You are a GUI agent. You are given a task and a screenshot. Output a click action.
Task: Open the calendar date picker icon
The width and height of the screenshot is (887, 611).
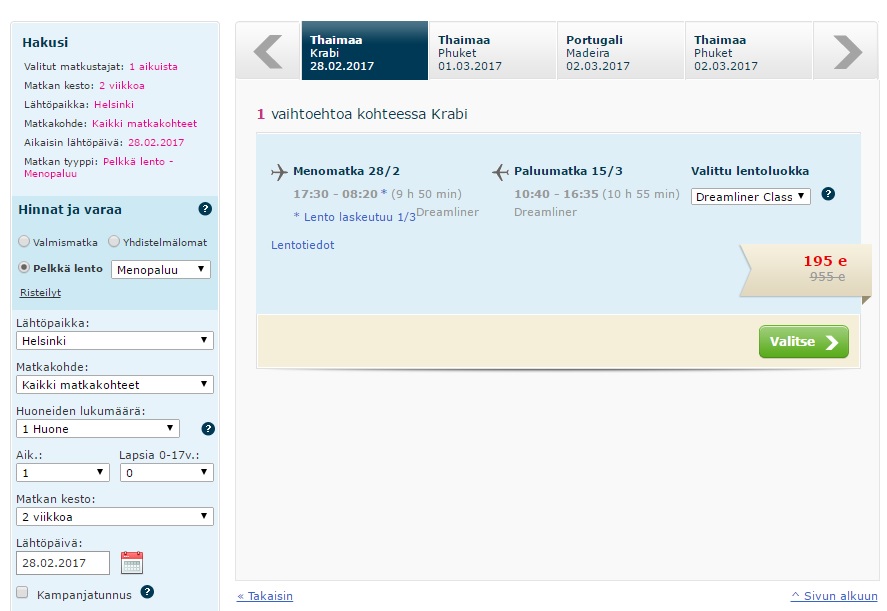[x=132, y=562]
